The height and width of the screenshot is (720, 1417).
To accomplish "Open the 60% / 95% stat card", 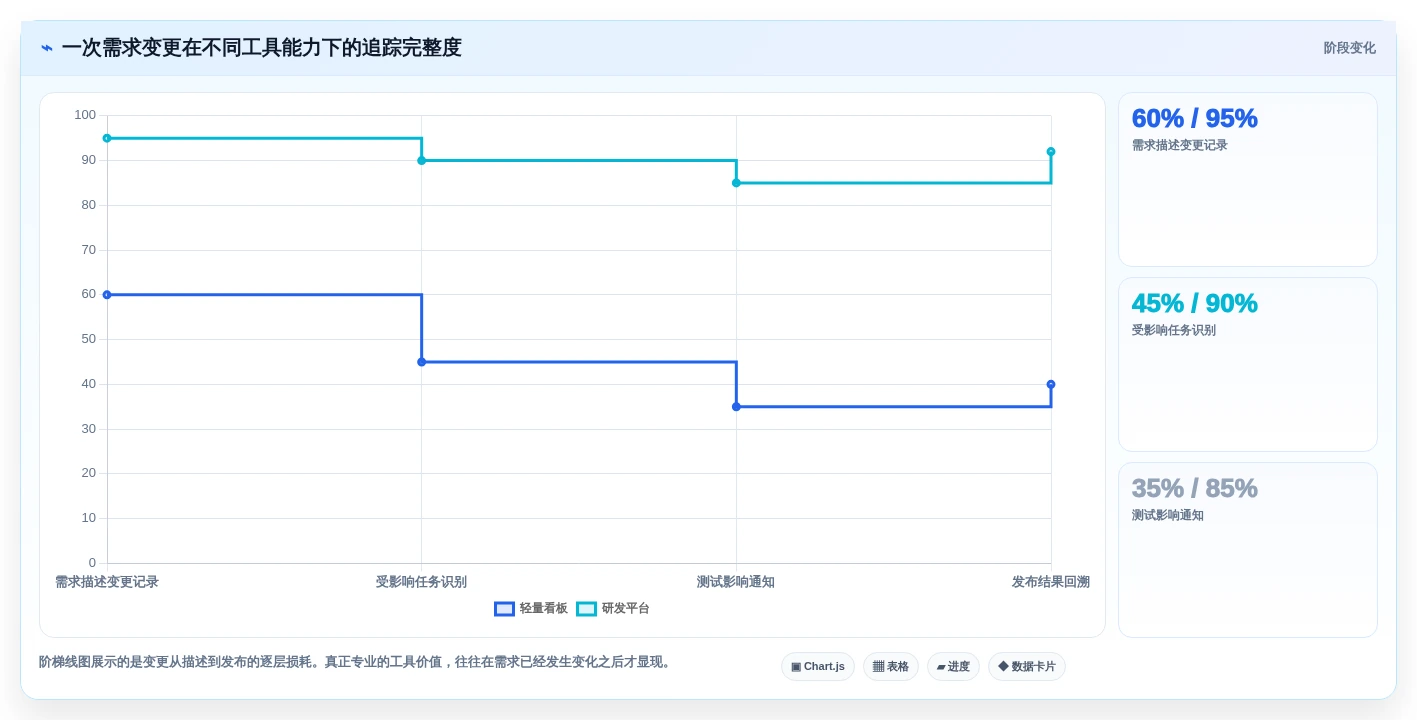I will (x=1248, y=180).
